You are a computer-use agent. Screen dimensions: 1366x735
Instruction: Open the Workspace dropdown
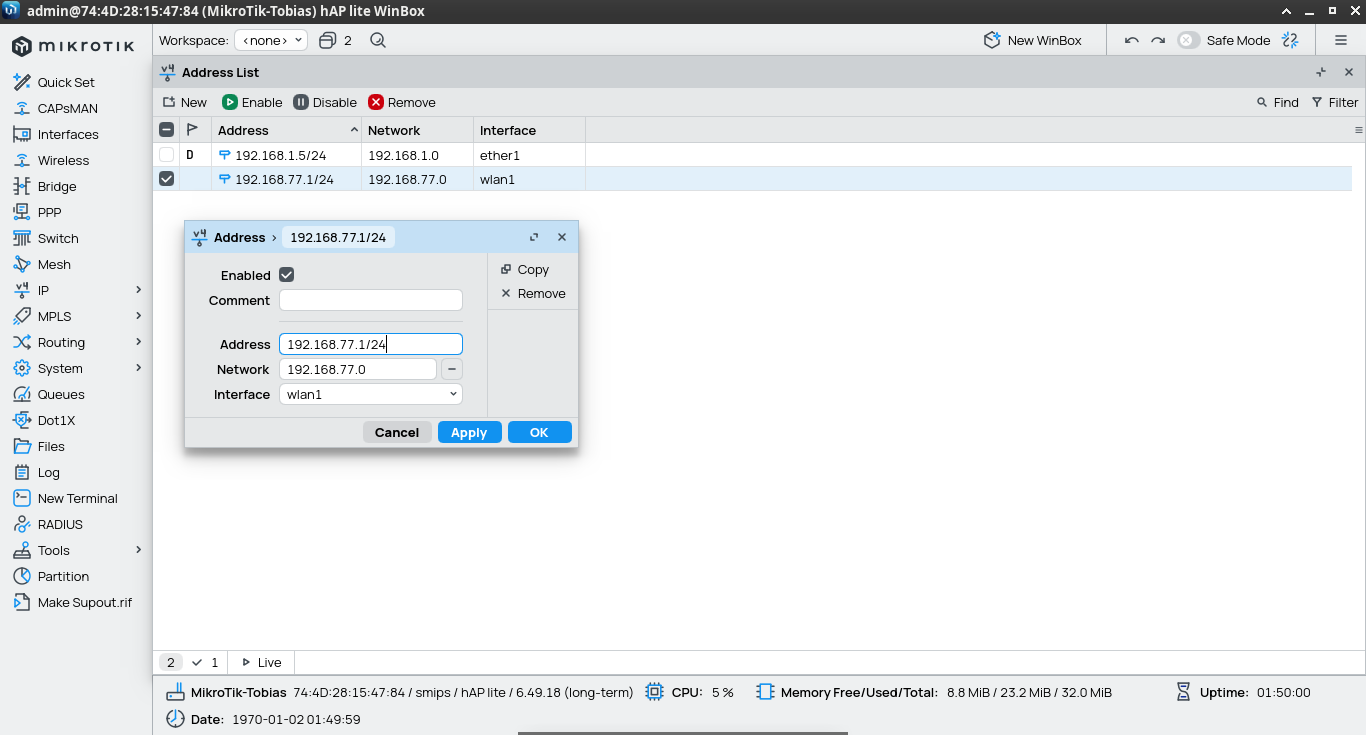271,41
